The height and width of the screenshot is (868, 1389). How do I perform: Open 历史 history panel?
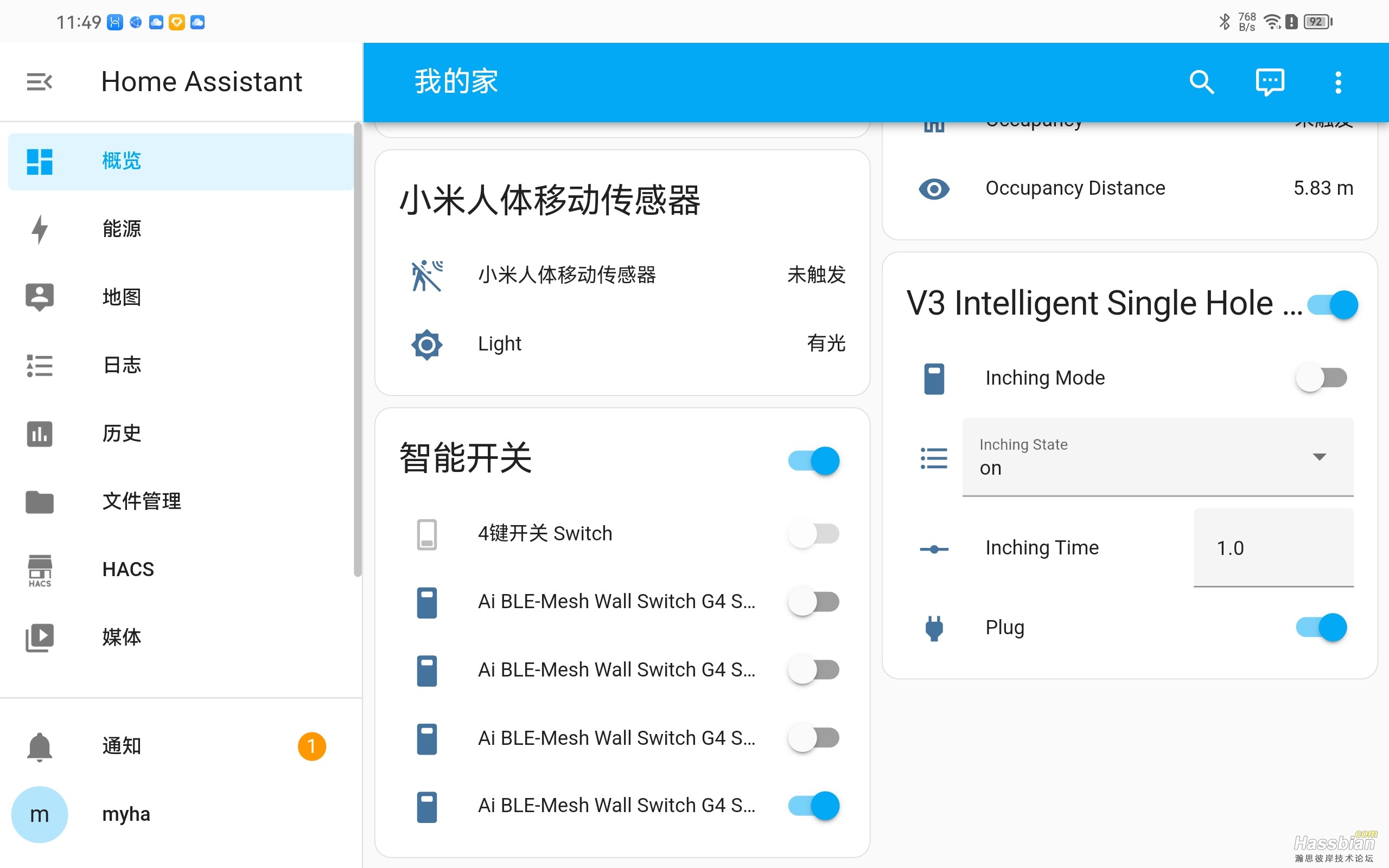coord(181,433)
